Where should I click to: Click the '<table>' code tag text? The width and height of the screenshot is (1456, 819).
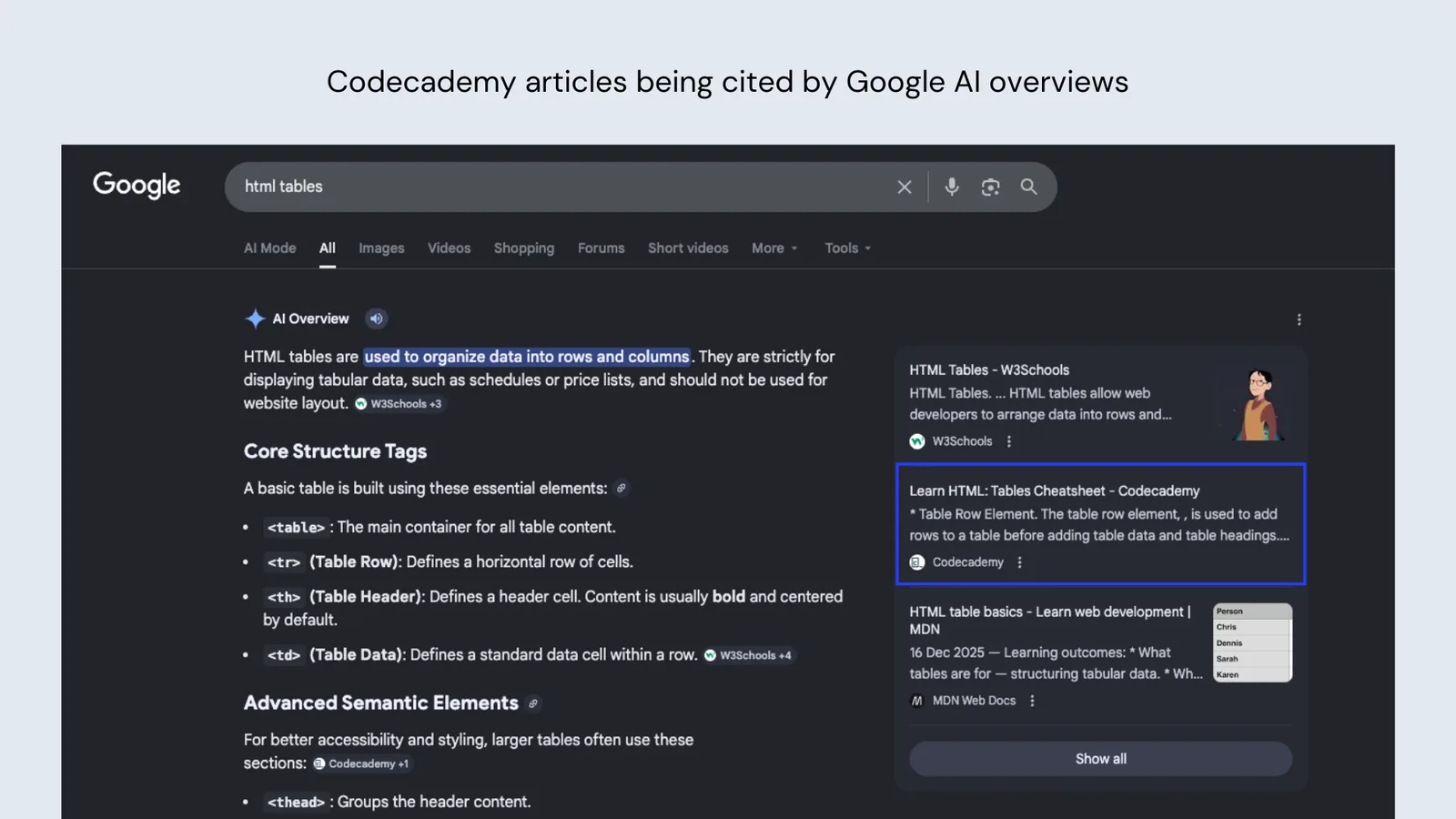pos(296,528)
